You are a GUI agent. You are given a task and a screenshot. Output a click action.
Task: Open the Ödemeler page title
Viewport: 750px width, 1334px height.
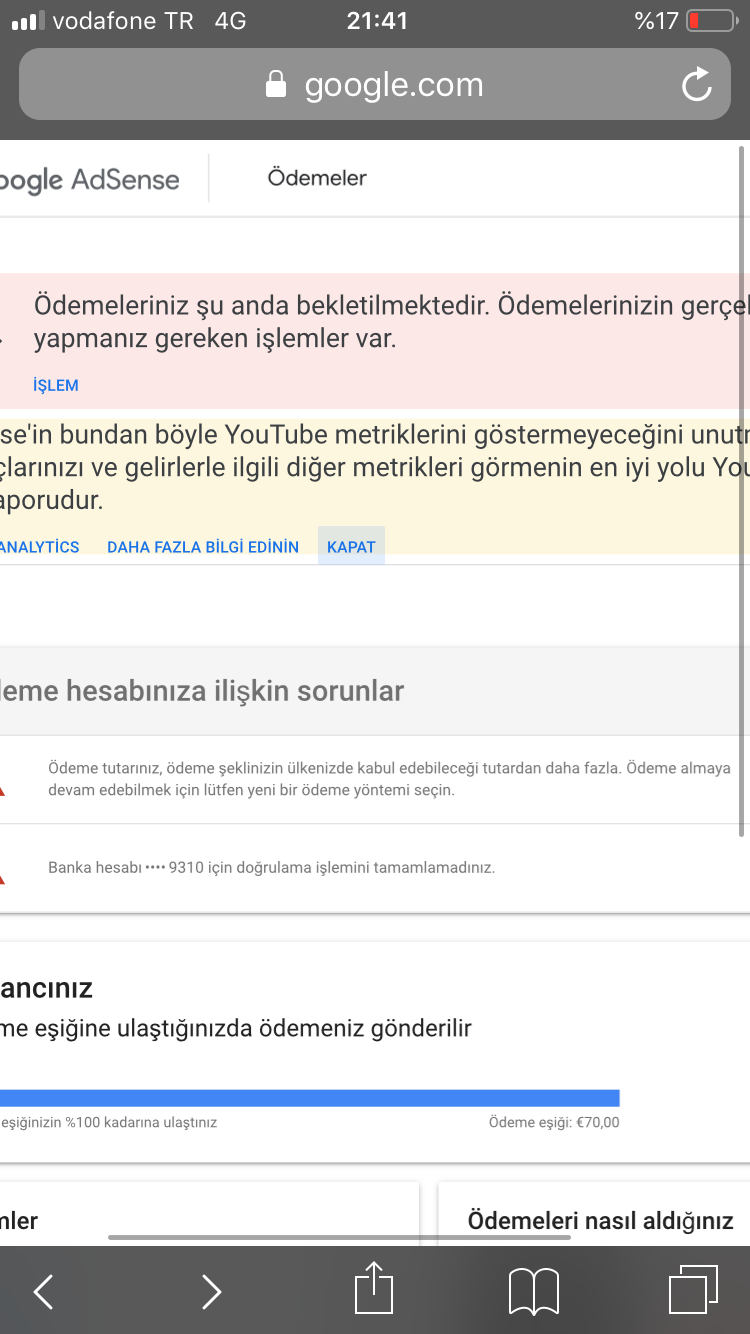[x=317, y=178]
